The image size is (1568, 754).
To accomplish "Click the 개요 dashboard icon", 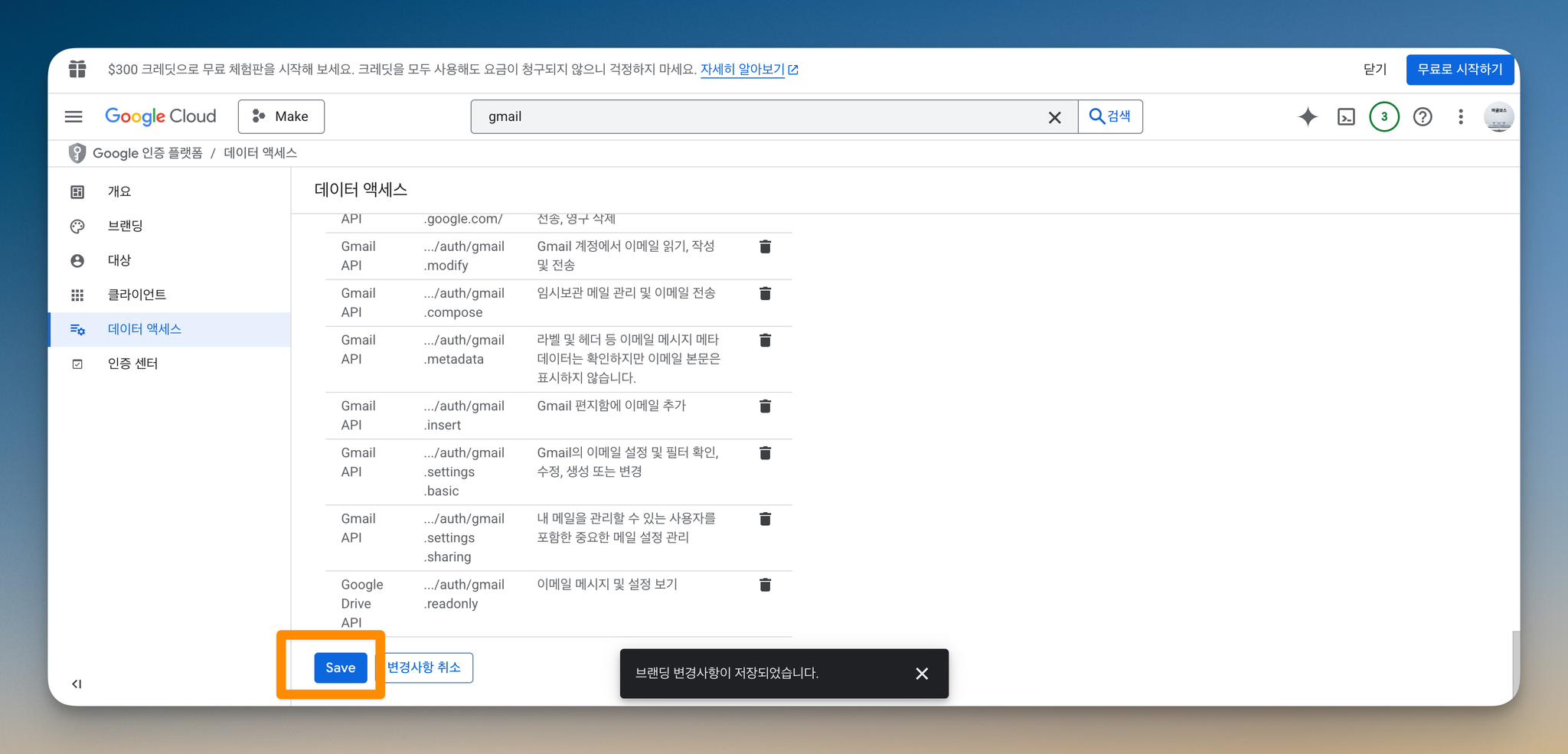I will click(x=77, y=192).
